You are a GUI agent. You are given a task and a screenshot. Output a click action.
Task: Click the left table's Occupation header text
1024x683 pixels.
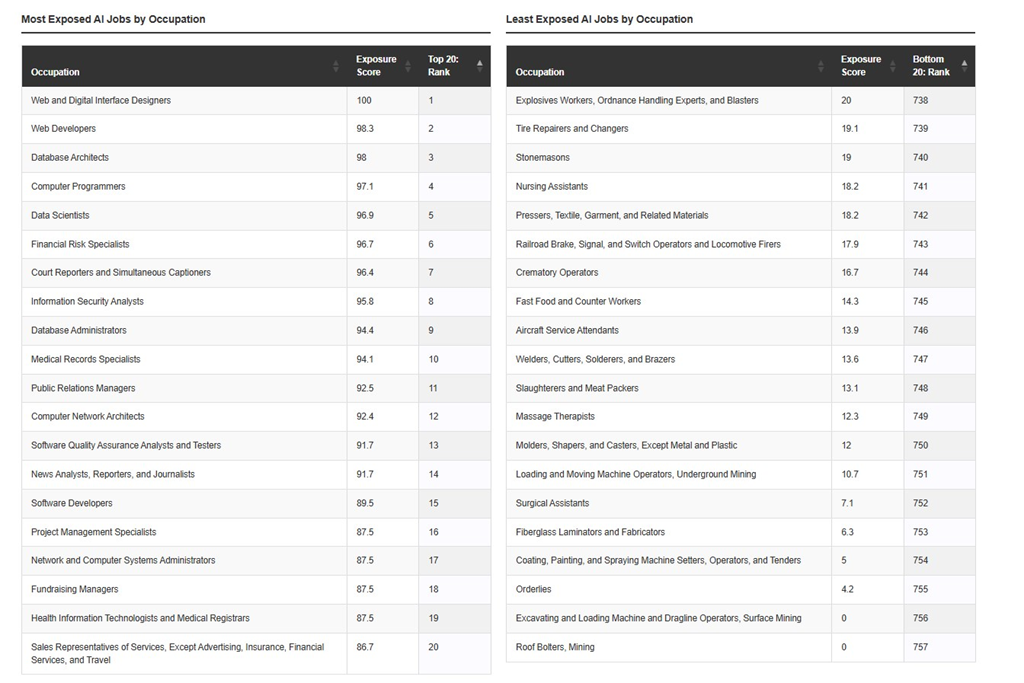[x=55, y=72]
